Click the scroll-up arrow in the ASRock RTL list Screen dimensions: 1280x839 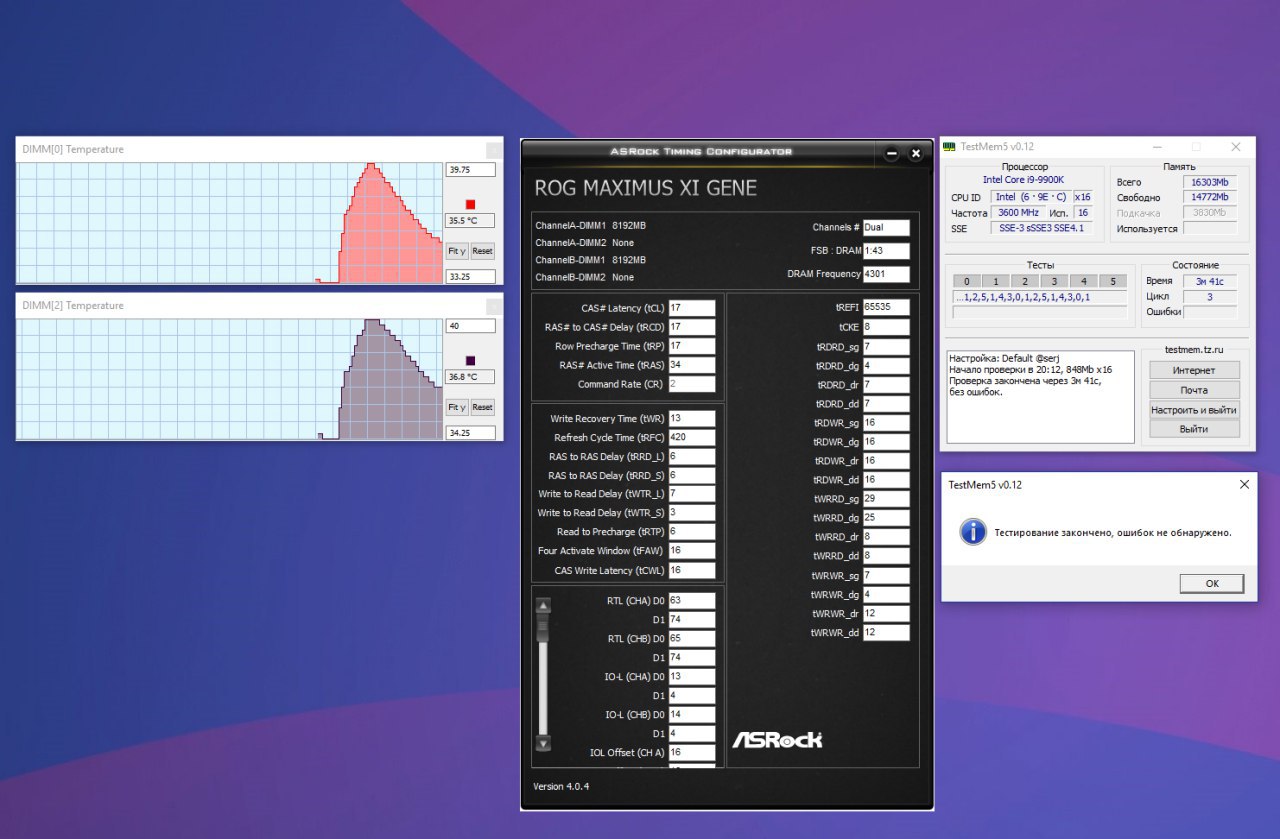point(543,605)
